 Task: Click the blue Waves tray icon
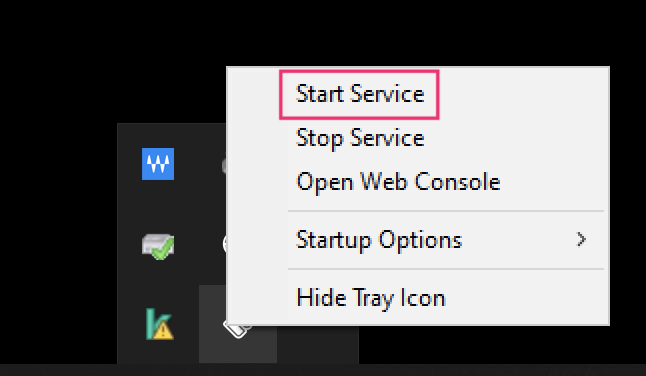[x=158, y=164]
